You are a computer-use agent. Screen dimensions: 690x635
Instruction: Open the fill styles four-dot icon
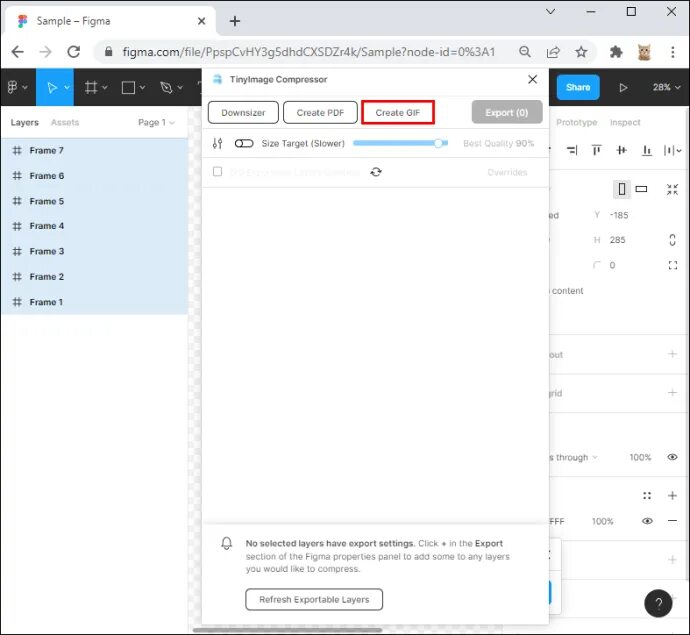pyautogui.click(x=646, y=496)
